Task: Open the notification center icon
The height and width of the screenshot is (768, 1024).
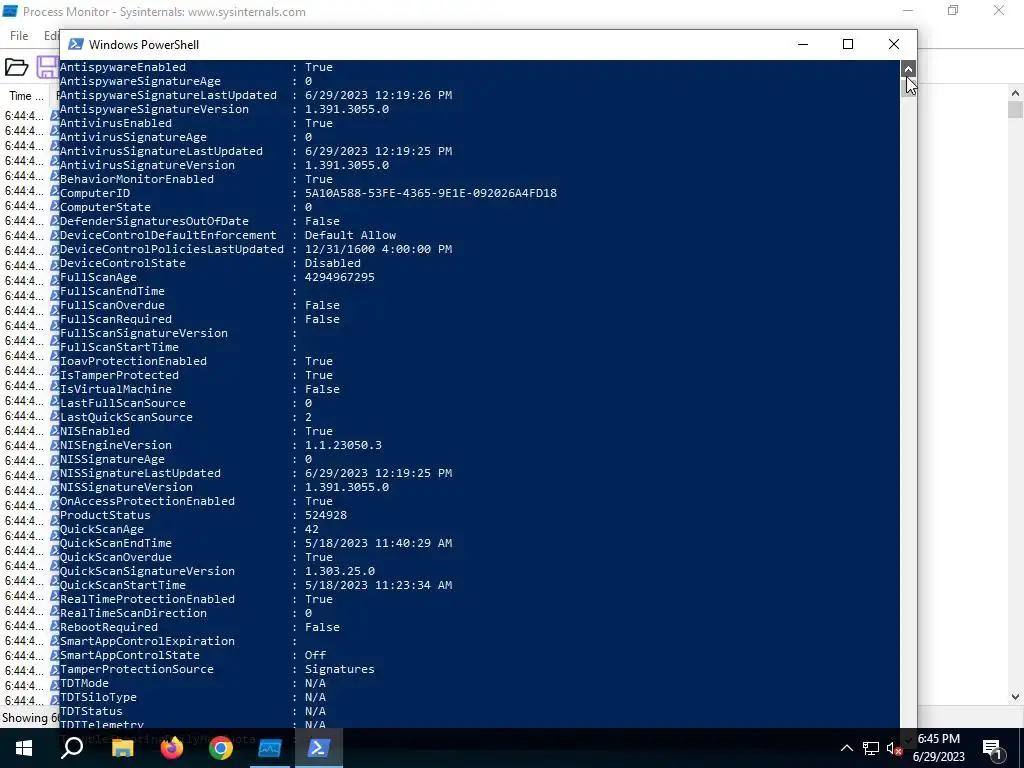Action: click(992, 748)
